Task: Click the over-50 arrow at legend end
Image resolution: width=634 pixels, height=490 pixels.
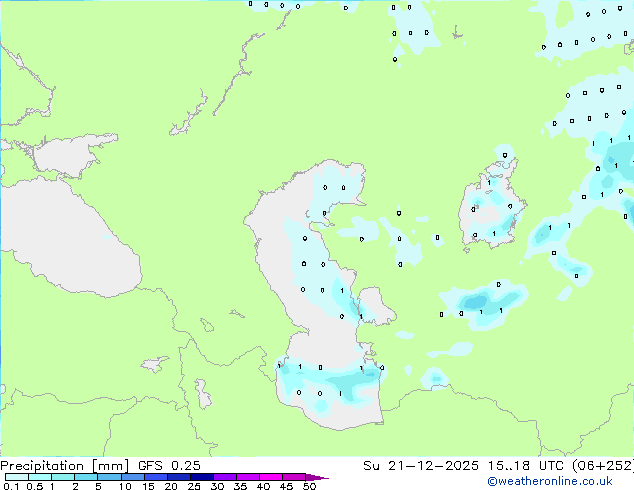Action: point(317,477)
